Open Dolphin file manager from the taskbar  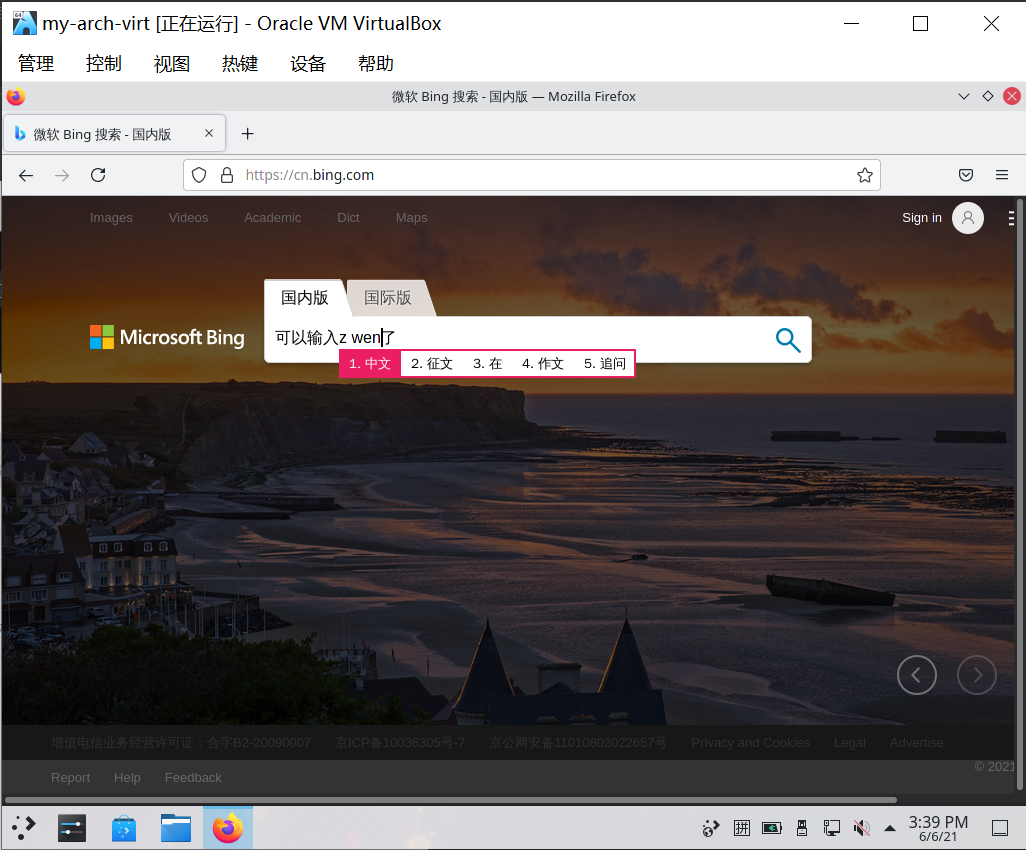pos(175,828)
